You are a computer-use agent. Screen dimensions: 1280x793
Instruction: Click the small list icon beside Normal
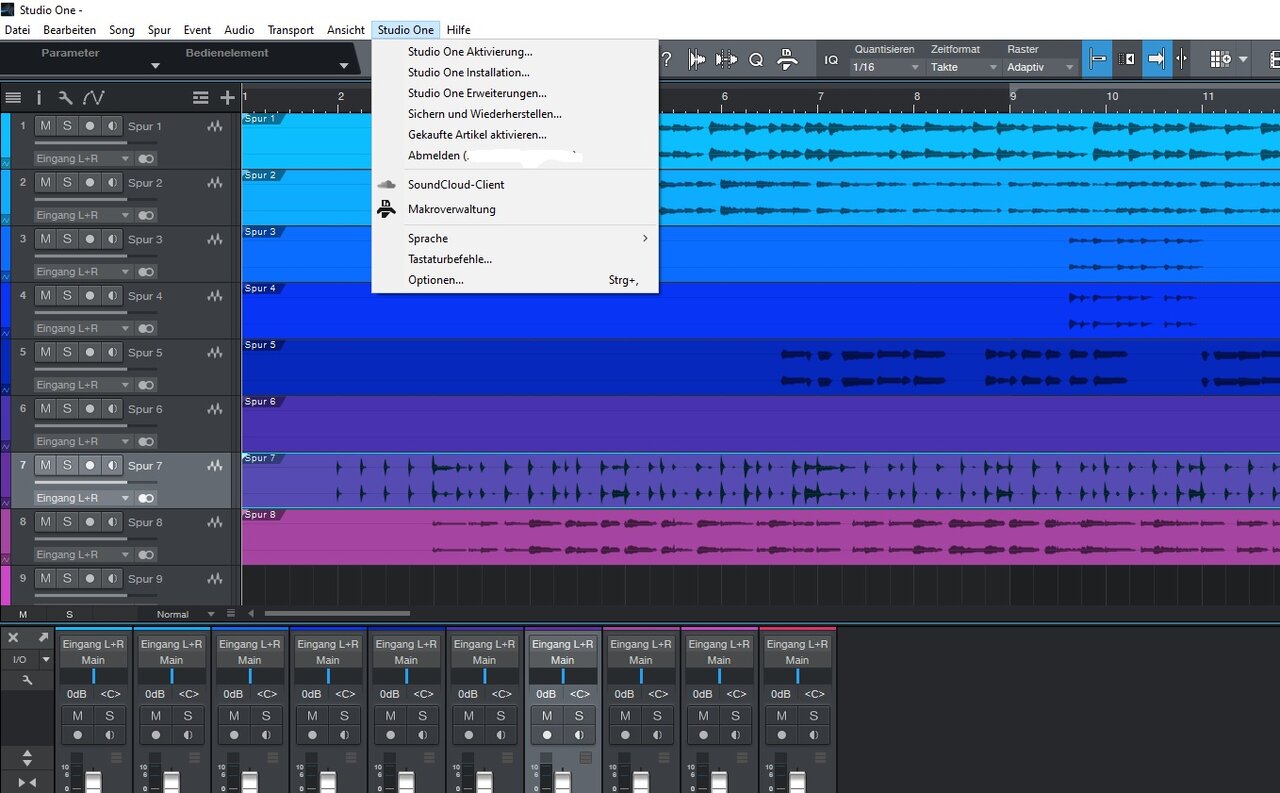[231, 614]
